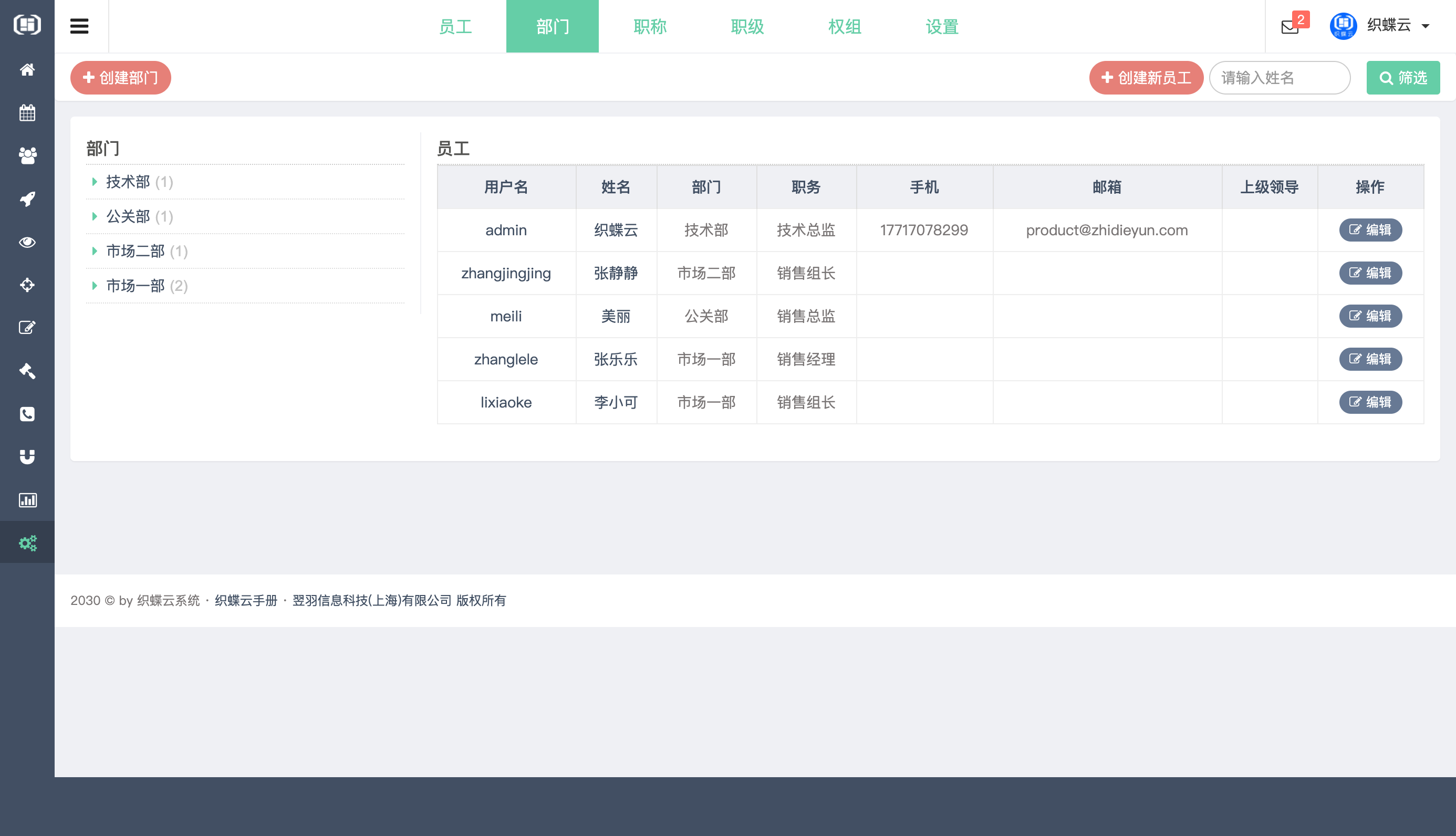Toggle the hamburger menu at top left
Viewport: 1456px width, 836px height.
(79, 26)
